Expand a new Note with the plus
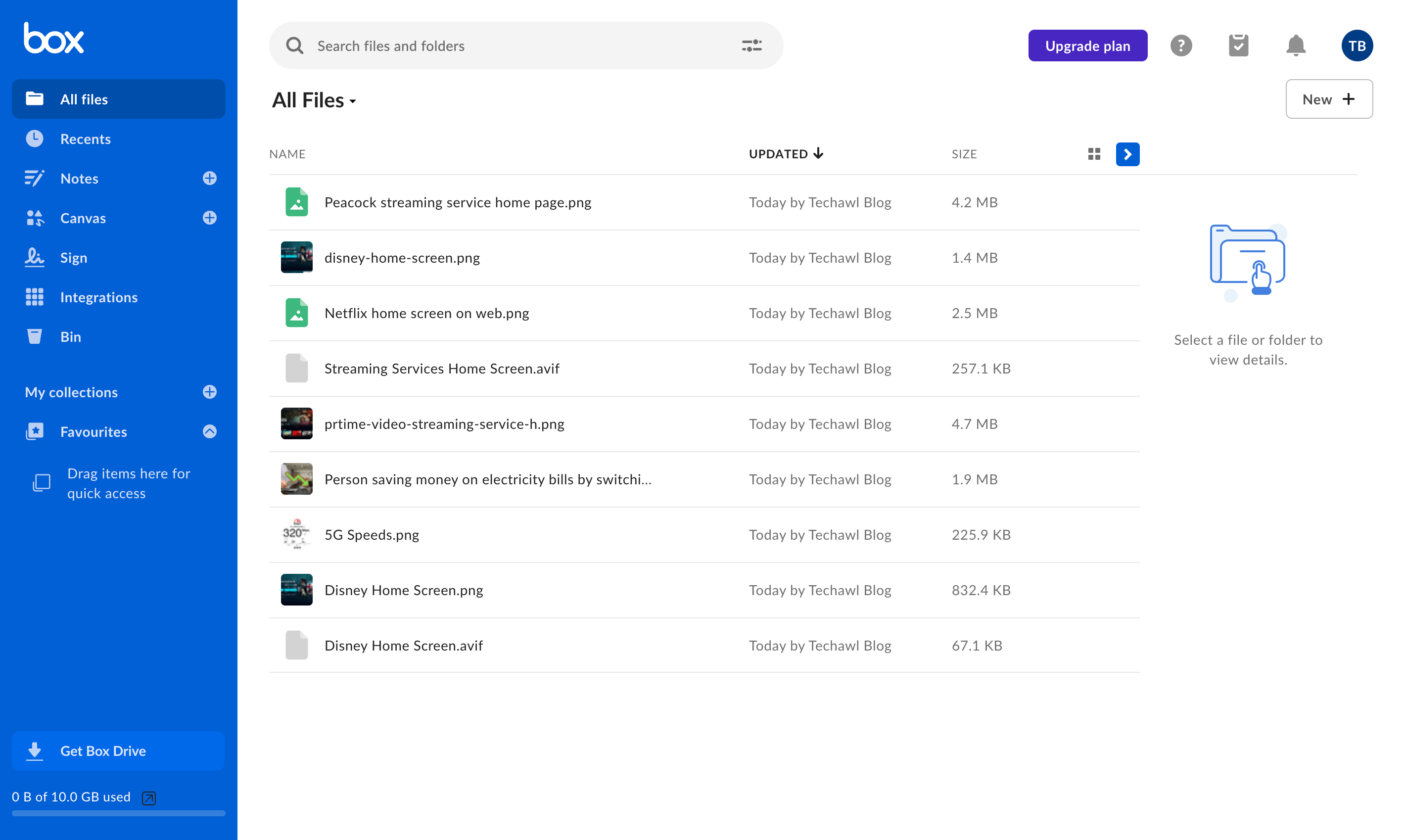 pyautogui.click(x=209, y=178)
